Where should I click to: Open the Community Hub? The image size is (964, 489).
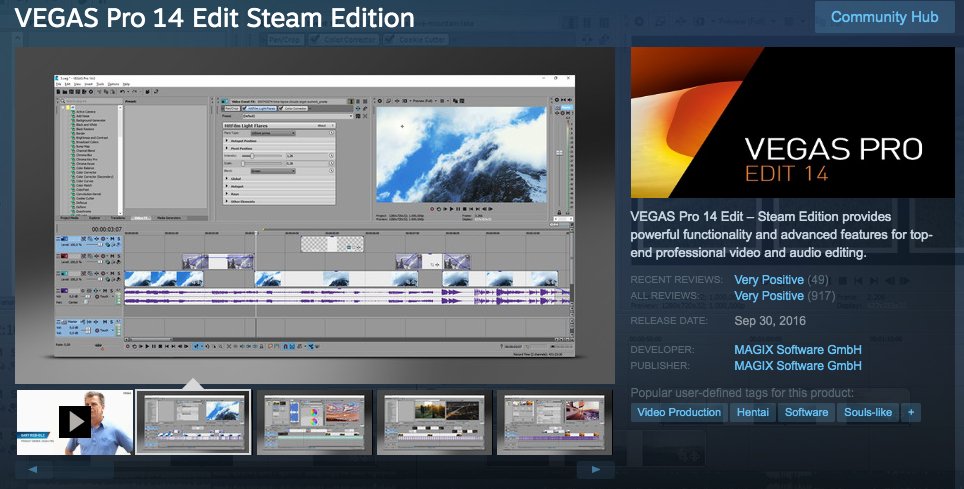pos(884,17)
